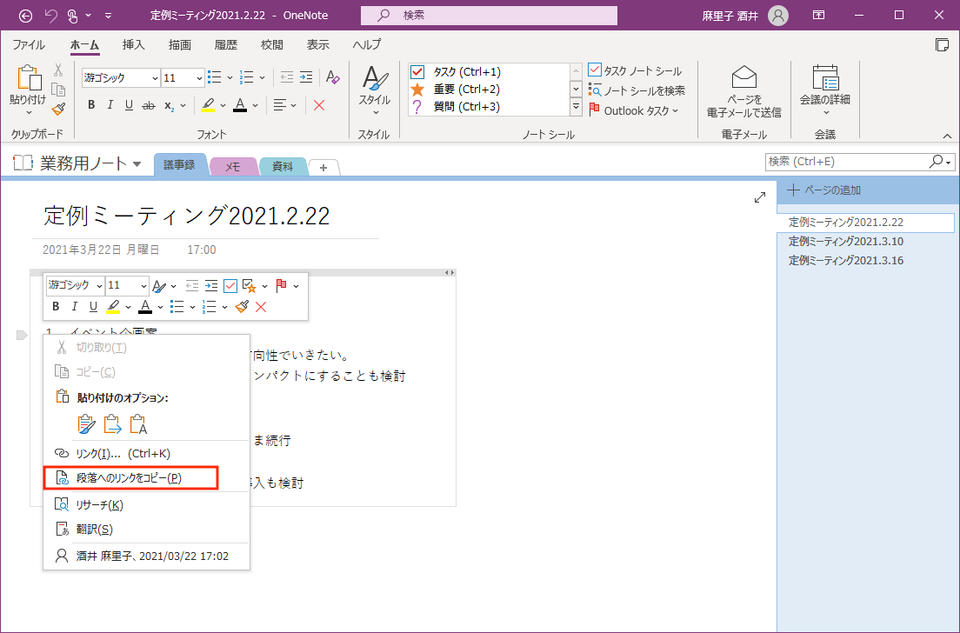Open ribbon font size 11 dropdown
The image size is (960, 633).
[199, 78]
